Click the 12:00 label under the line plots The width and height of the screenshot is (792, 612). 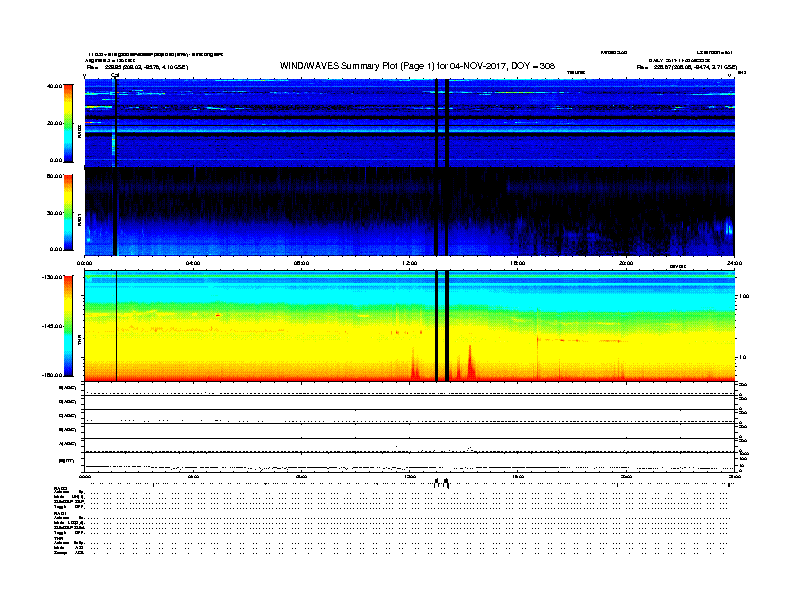tap(410, 476)
